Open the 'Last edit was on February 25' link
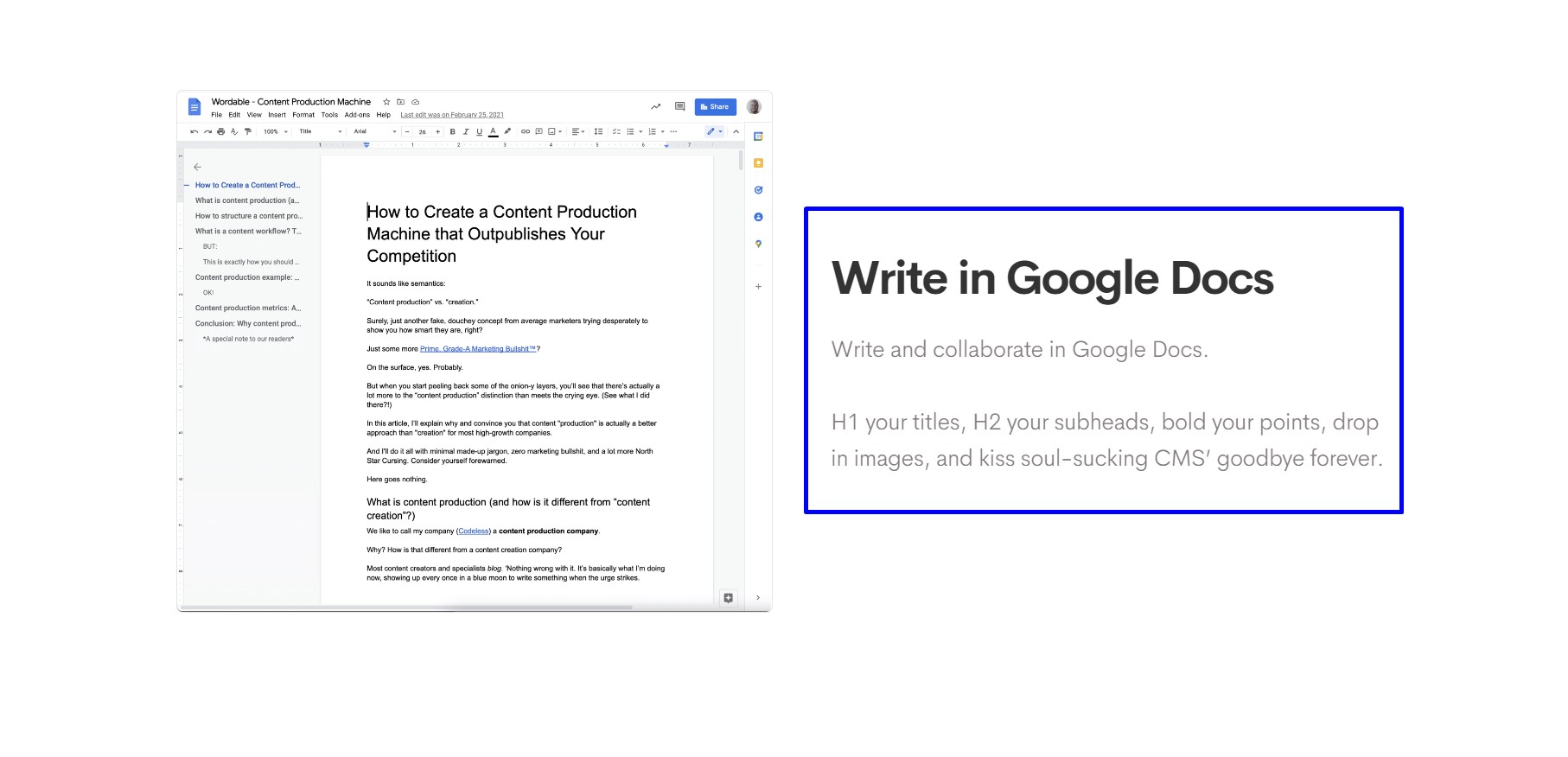The image size is (1568, 757). click(x=452, y=115)
